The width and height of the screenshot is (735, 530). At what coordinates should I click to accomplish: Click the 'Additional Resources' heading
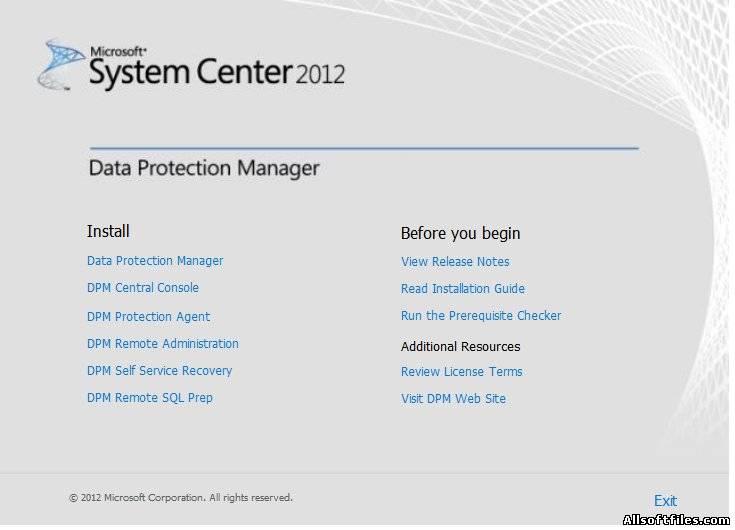pos(460,347)
